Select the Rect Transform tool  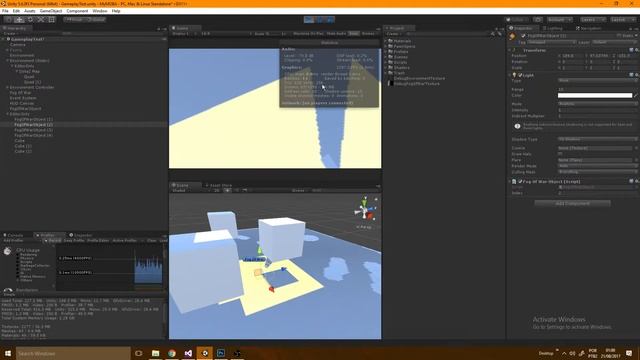(x=52, y=19)
